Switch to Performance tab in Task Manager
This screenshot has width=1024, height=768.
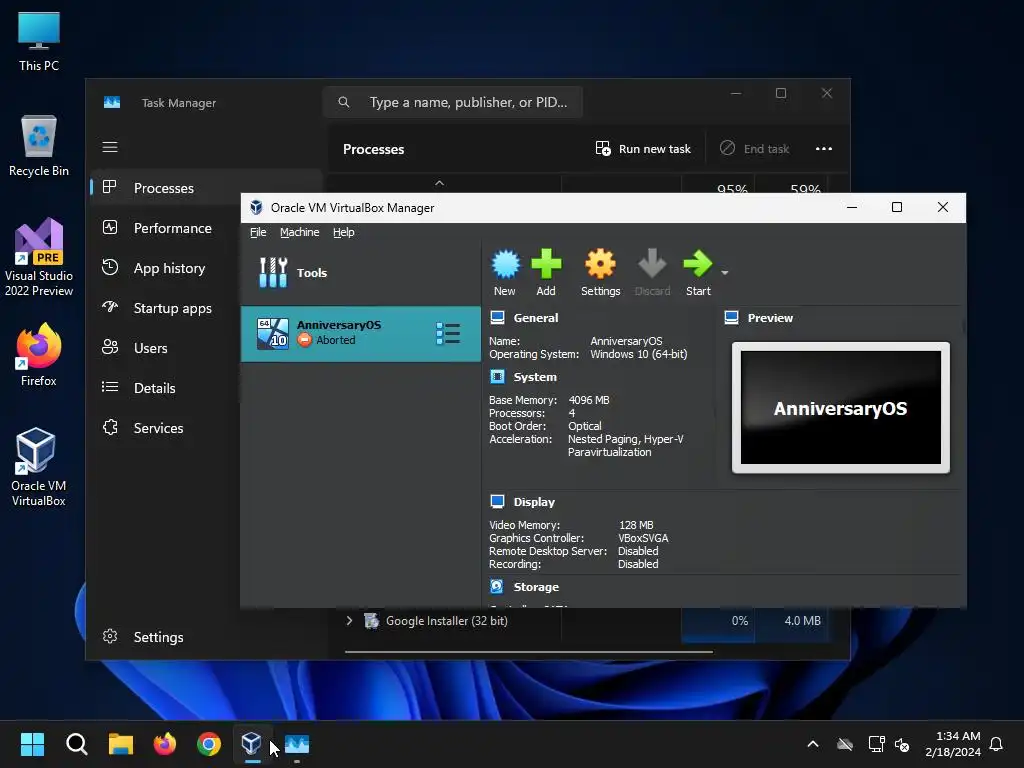tap(165, 228)
